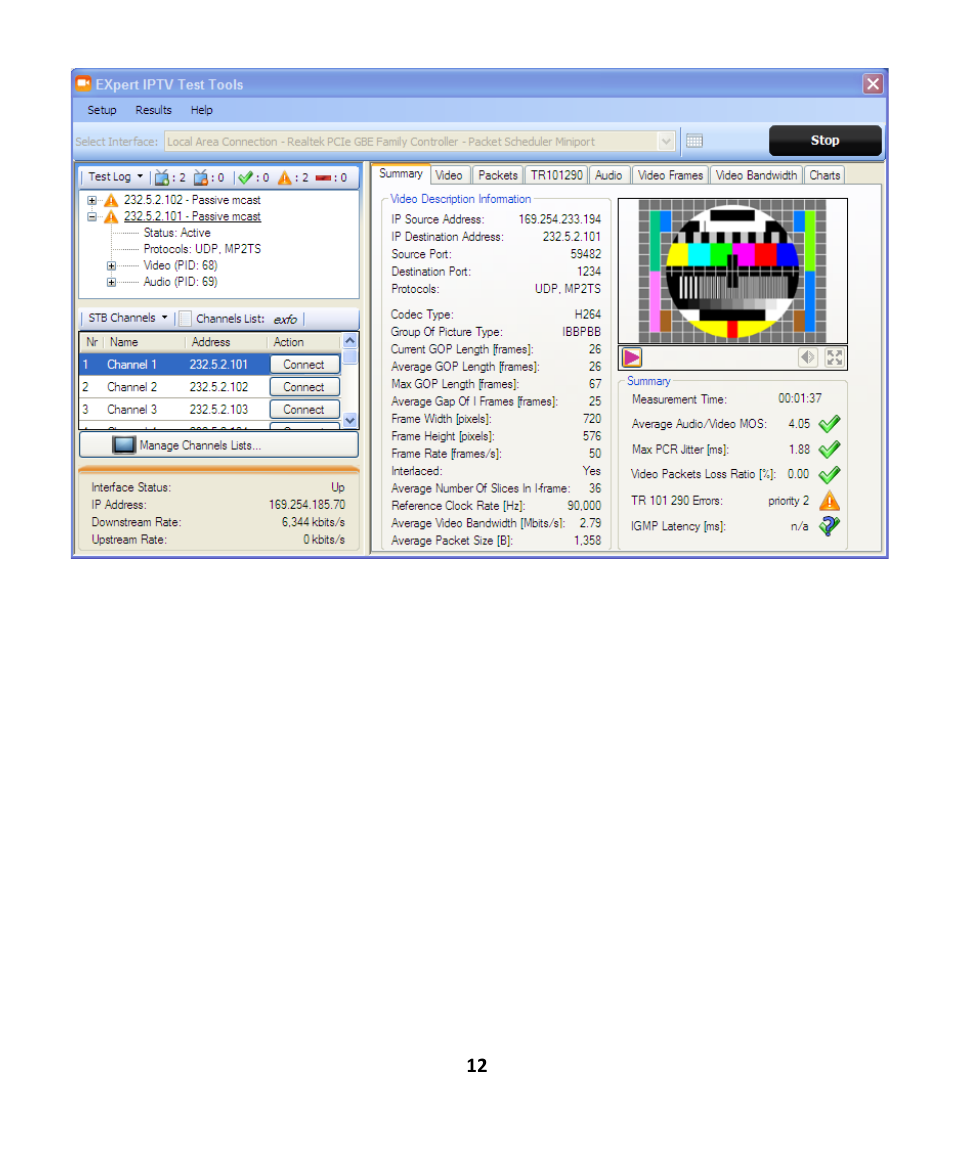
Task: Play the video preview with magenta play button
Action: tap(632, 358)
